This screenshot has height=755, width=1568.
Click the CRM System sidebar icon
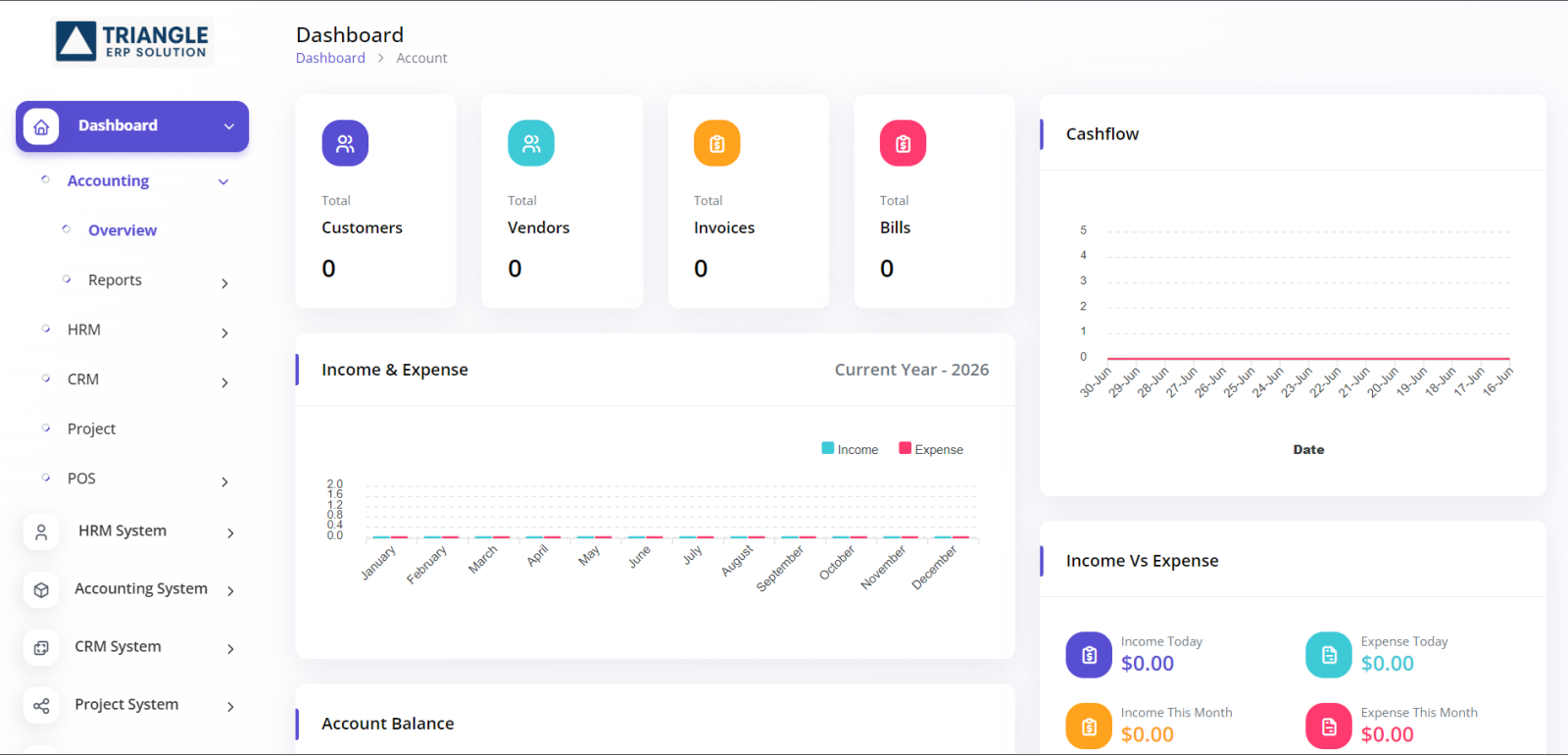click(x=41, y=647)
